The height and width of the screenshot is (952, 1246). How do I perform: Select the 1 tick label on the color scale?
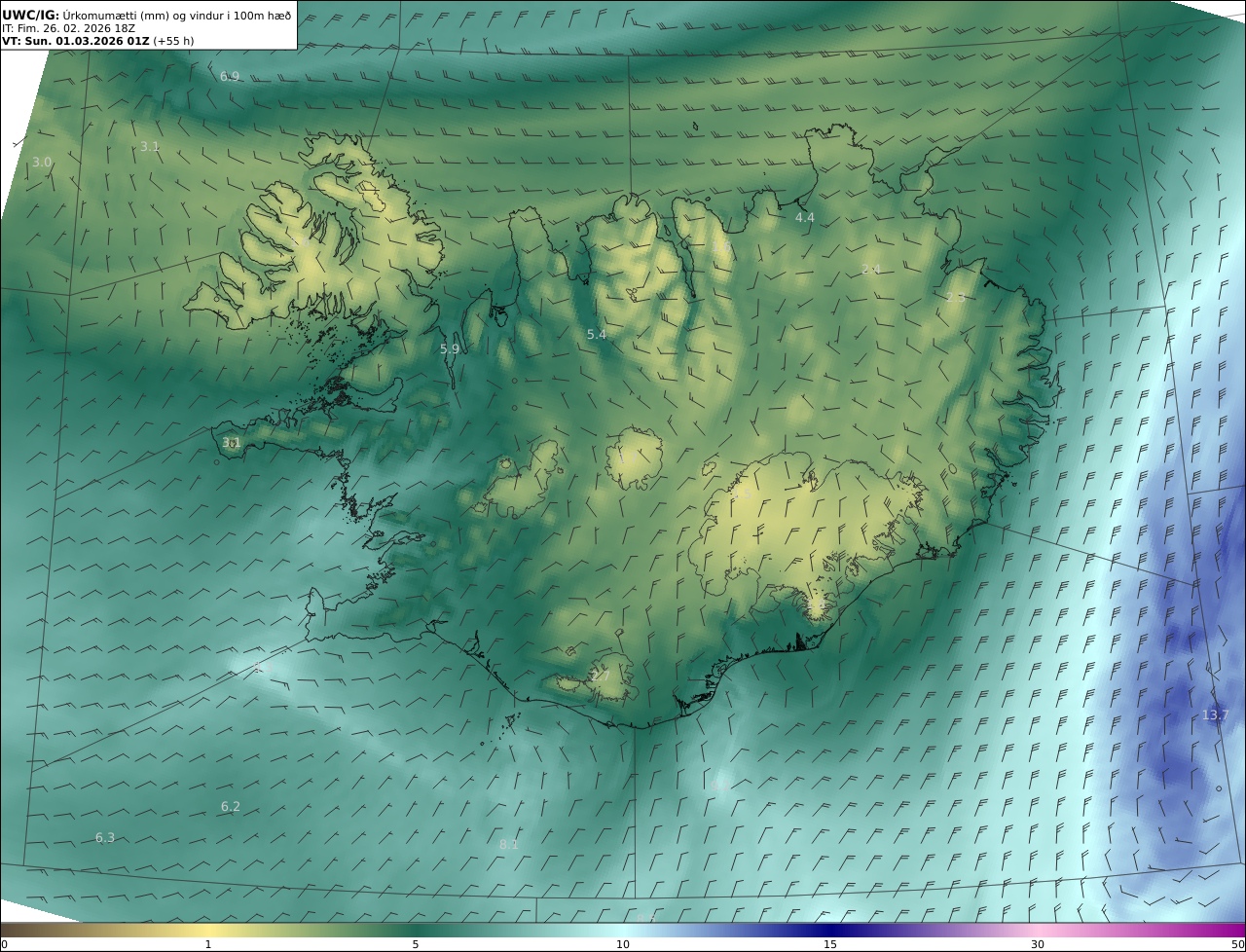(208, 944)
